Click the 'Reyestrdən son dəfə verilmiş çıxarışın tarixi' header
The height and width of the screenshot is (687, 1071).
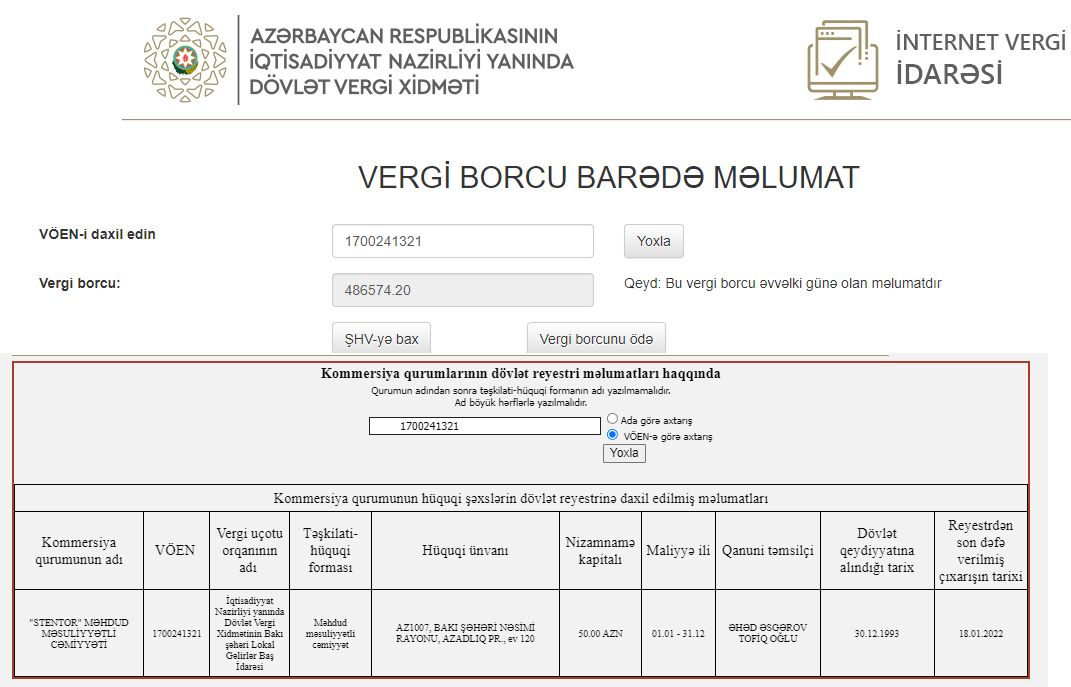981,550
